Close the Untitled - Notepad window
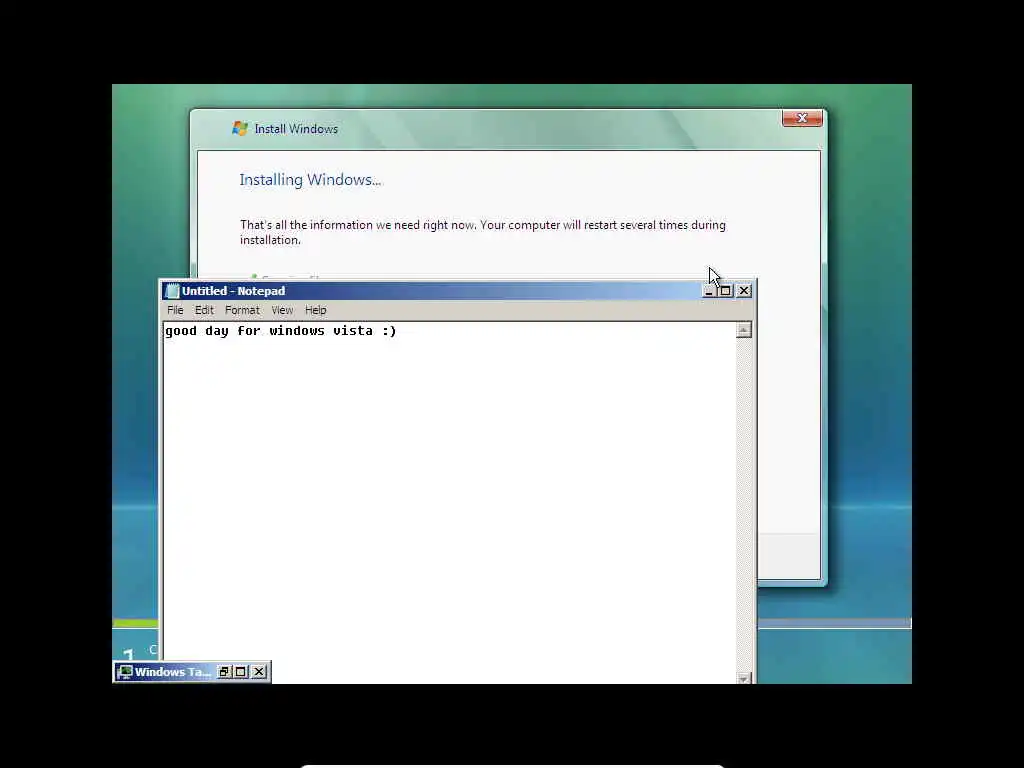1024x768 pixels. point(744,291)
